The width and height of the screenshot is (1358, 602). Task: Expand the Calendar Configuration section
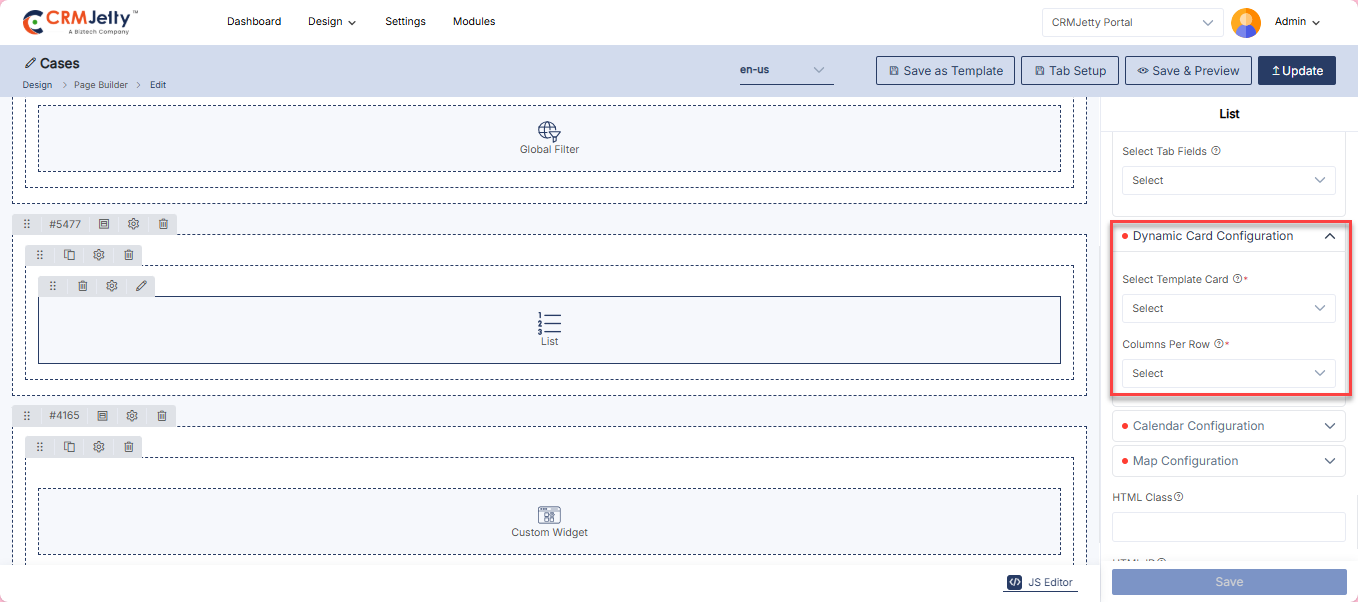[x=1228, y=426]
